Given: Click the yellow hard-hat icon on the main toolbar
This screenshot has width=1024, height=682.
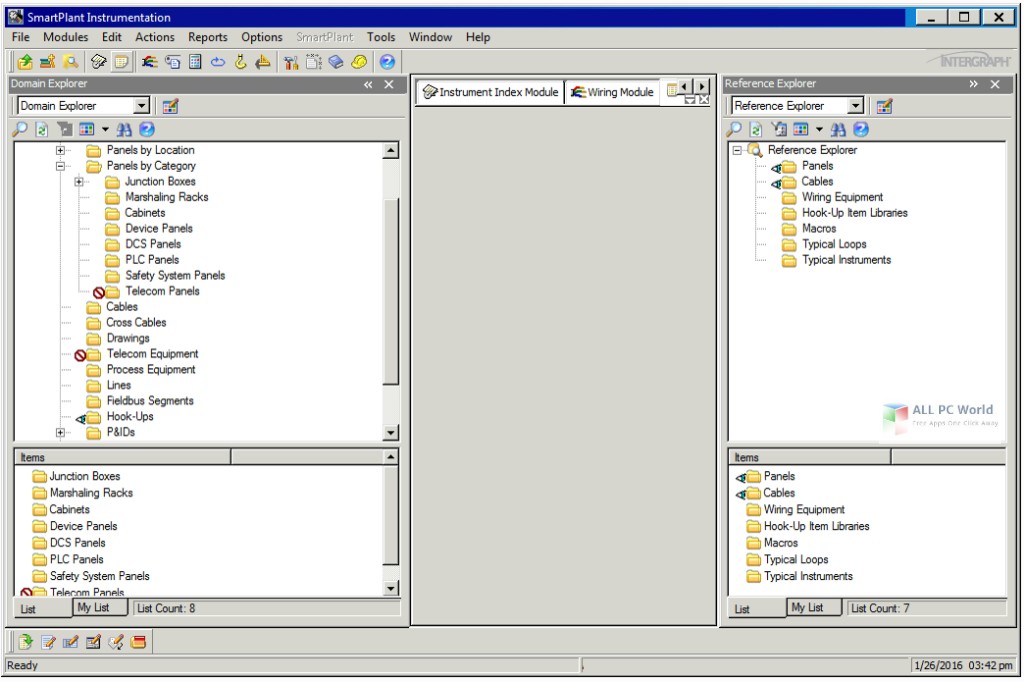Looking at the screenshot, I should pos(357,62).
